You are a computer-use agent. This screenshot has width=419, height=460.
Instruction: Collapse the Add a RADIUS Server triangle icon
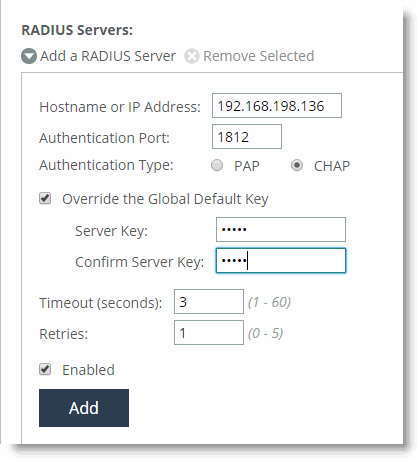(x=29, y=56)
